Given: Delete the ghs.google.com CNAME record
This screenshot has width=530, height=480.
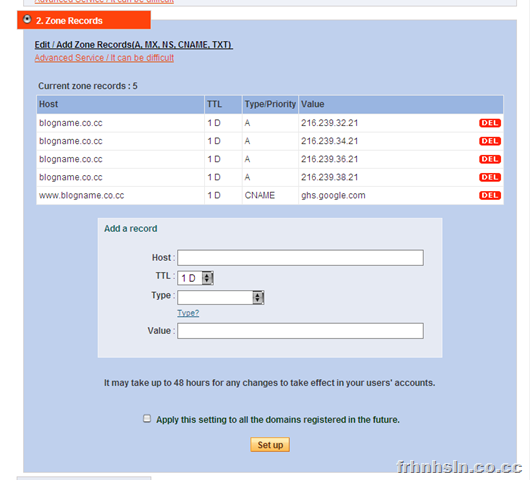Looking at the screenshot, I should pyautogui.click(x=489, y=195).
